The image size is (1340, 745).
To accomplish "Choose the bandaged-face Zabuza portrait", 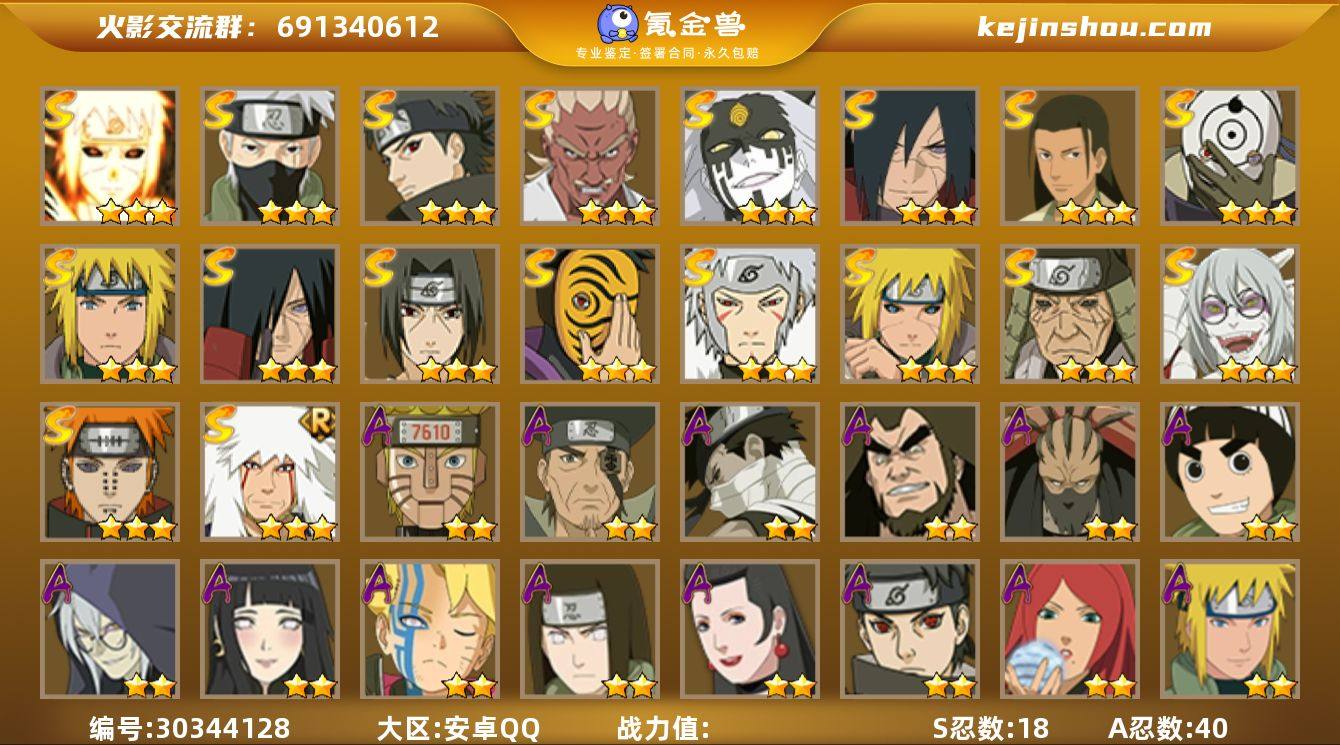I will pos(749,472).
